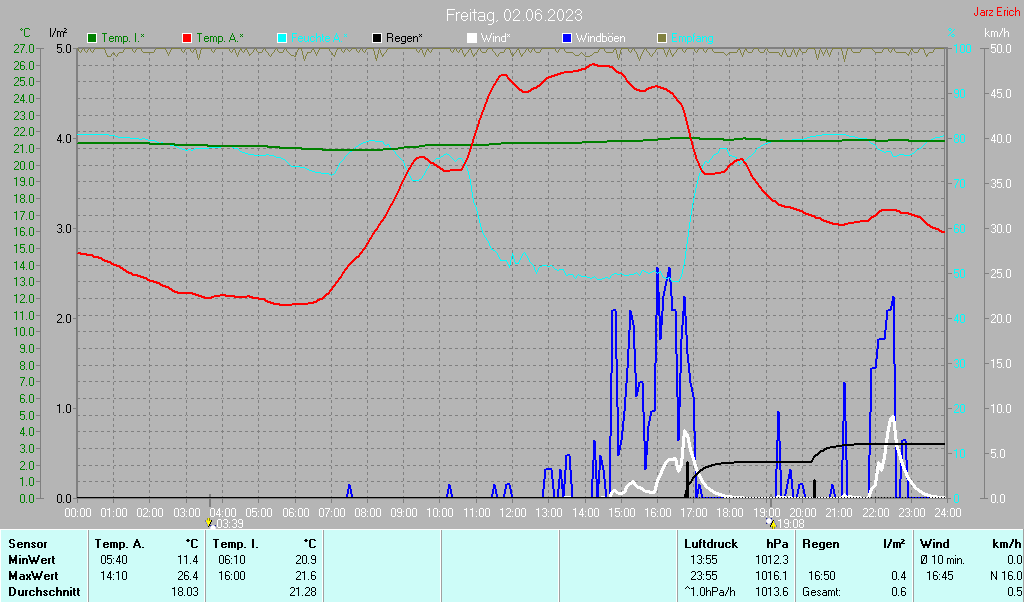Image resolution: width=1024 pixels, height=602 pixels.
Task: Click the Temp. A.* legend label
Action: [220, 38]
